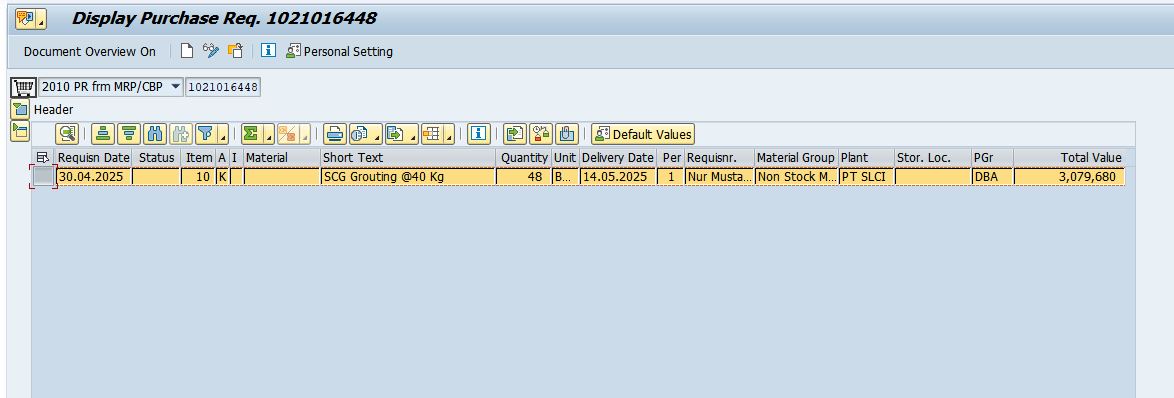Expand the Header section

tap(20, 110)
